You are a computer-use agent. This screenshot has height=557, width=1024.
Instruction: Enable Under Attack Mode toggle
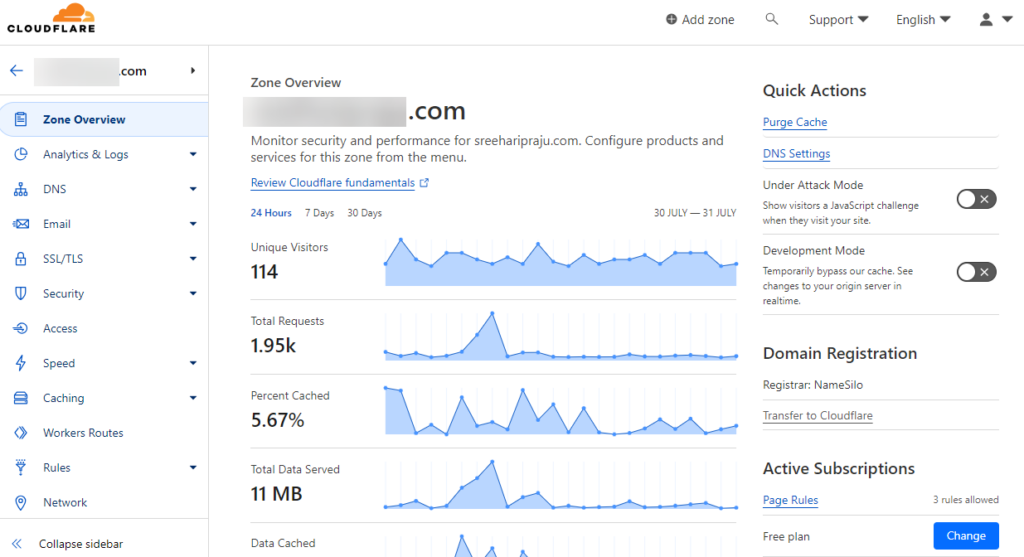[x=976, y=199]
